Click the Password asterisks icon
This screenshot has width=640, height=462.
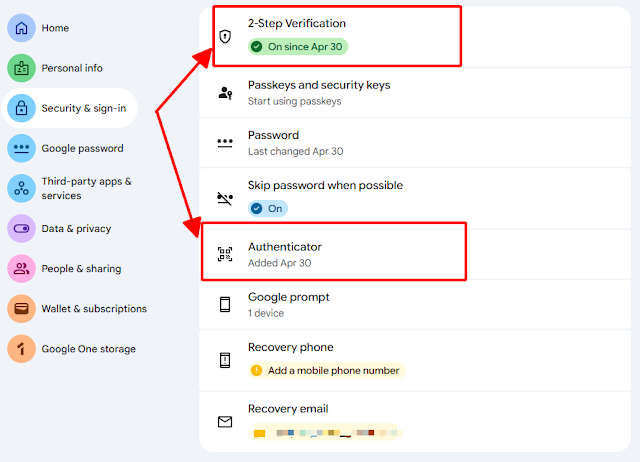click(x=225, y=143)
